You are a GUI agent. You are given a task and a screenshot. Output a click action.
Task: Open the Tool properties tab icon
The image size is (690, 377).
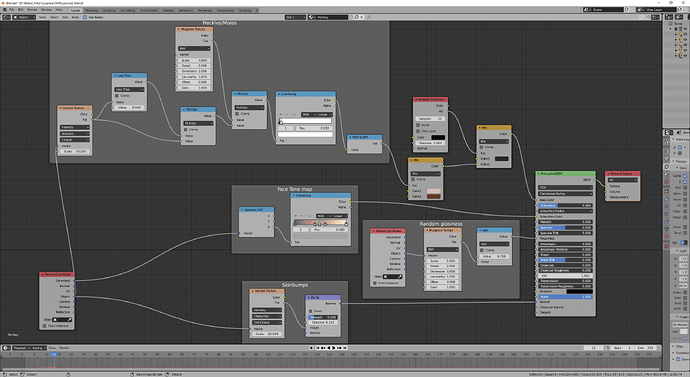click(x=667, y=142)
